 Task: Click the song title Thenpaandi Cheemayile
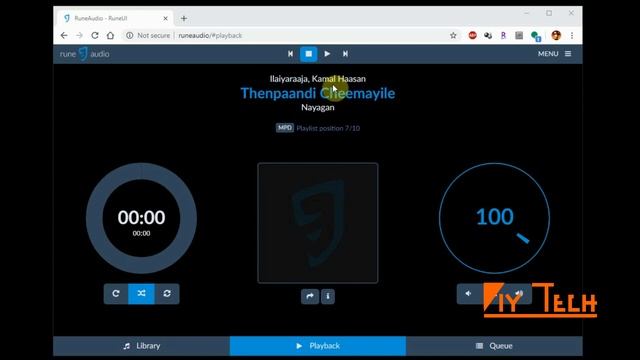(318, 93)
